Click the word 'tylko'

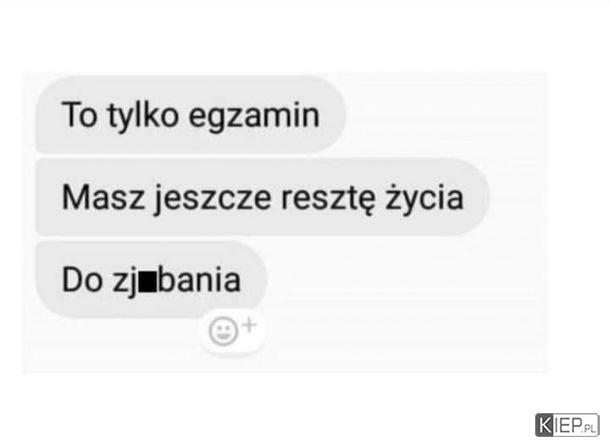[143, 115]
